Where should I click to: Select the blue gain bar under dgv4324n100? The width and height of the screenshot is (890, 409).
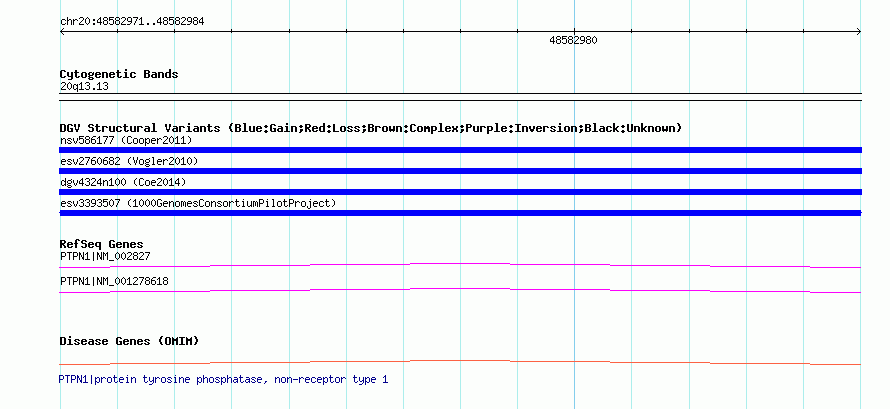tap(460, 192)
